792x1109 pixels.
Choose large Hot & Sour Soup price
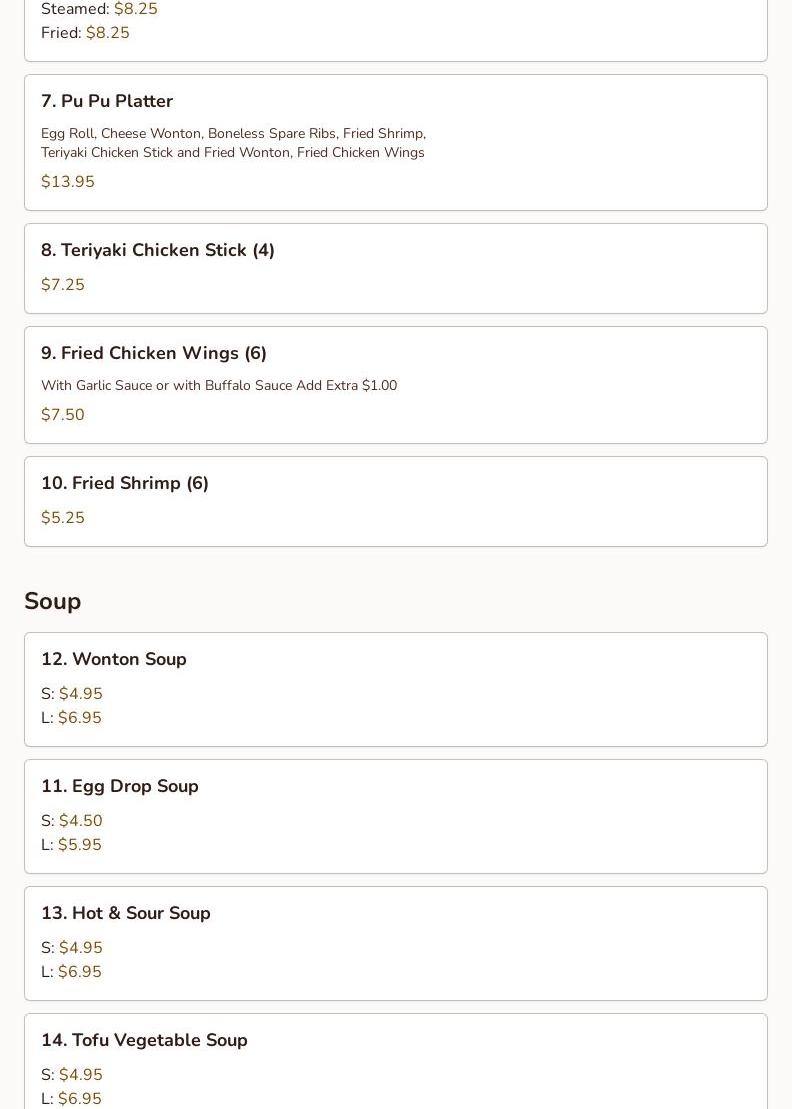tap(71, 972)
